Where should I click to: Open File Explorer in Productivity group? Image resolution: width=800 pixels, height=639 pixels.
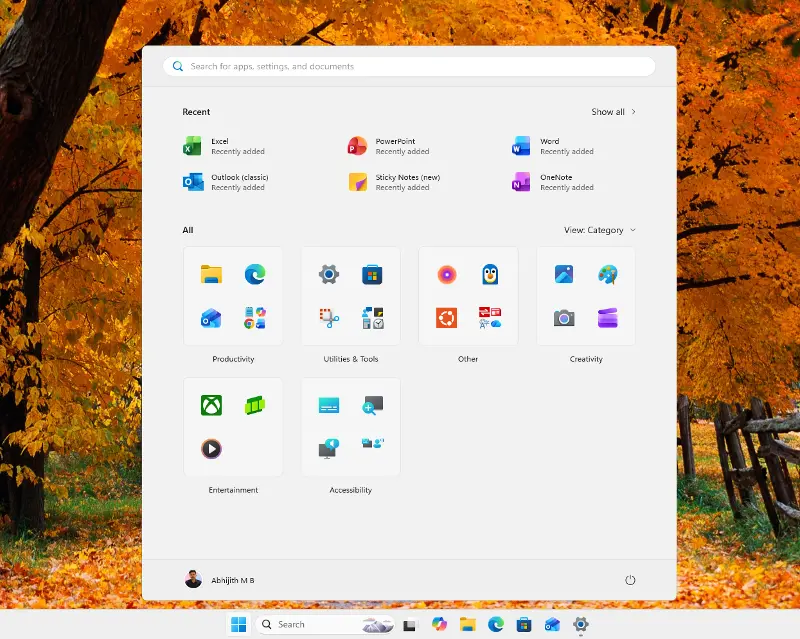point(211,275)
